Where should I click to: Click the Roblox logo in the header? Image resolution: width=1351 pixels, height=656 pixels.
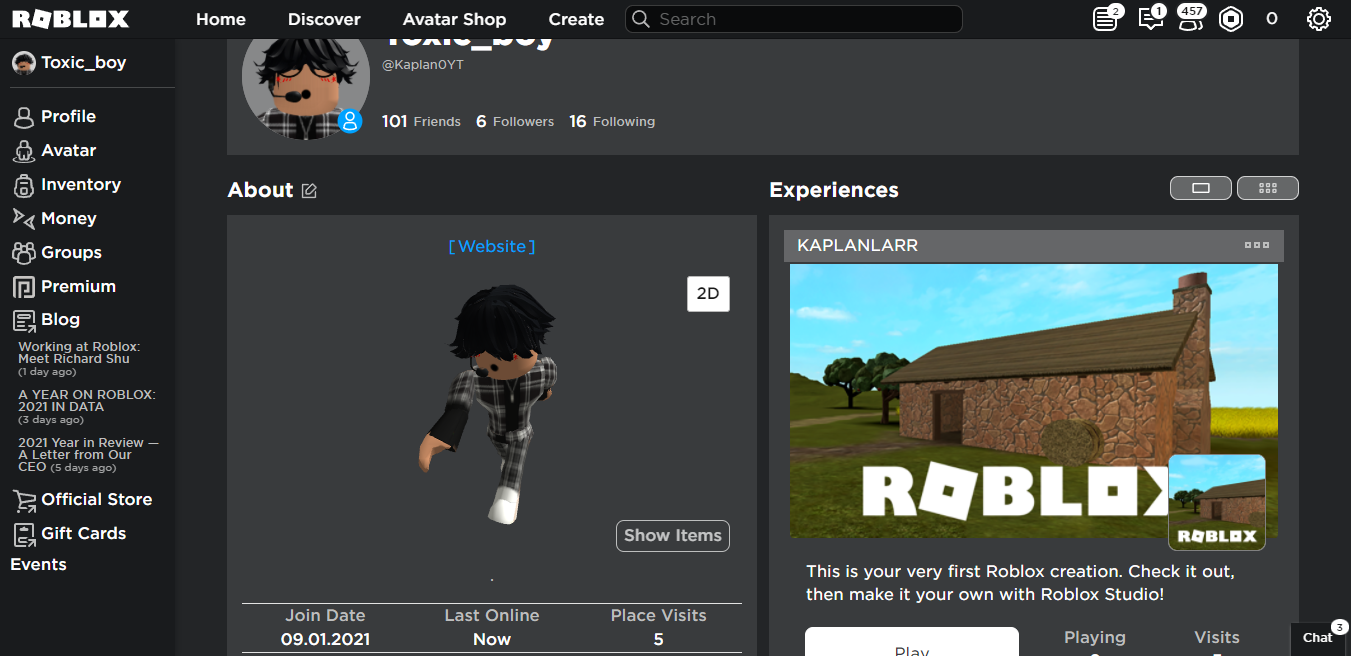[70, 19]
